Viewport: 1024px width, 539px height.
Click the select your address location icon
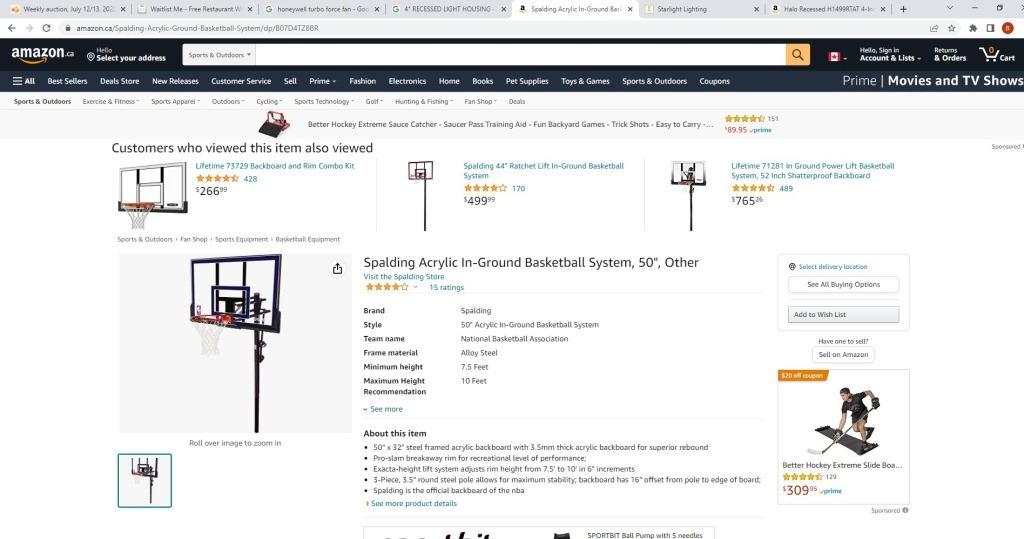(91, 57)
